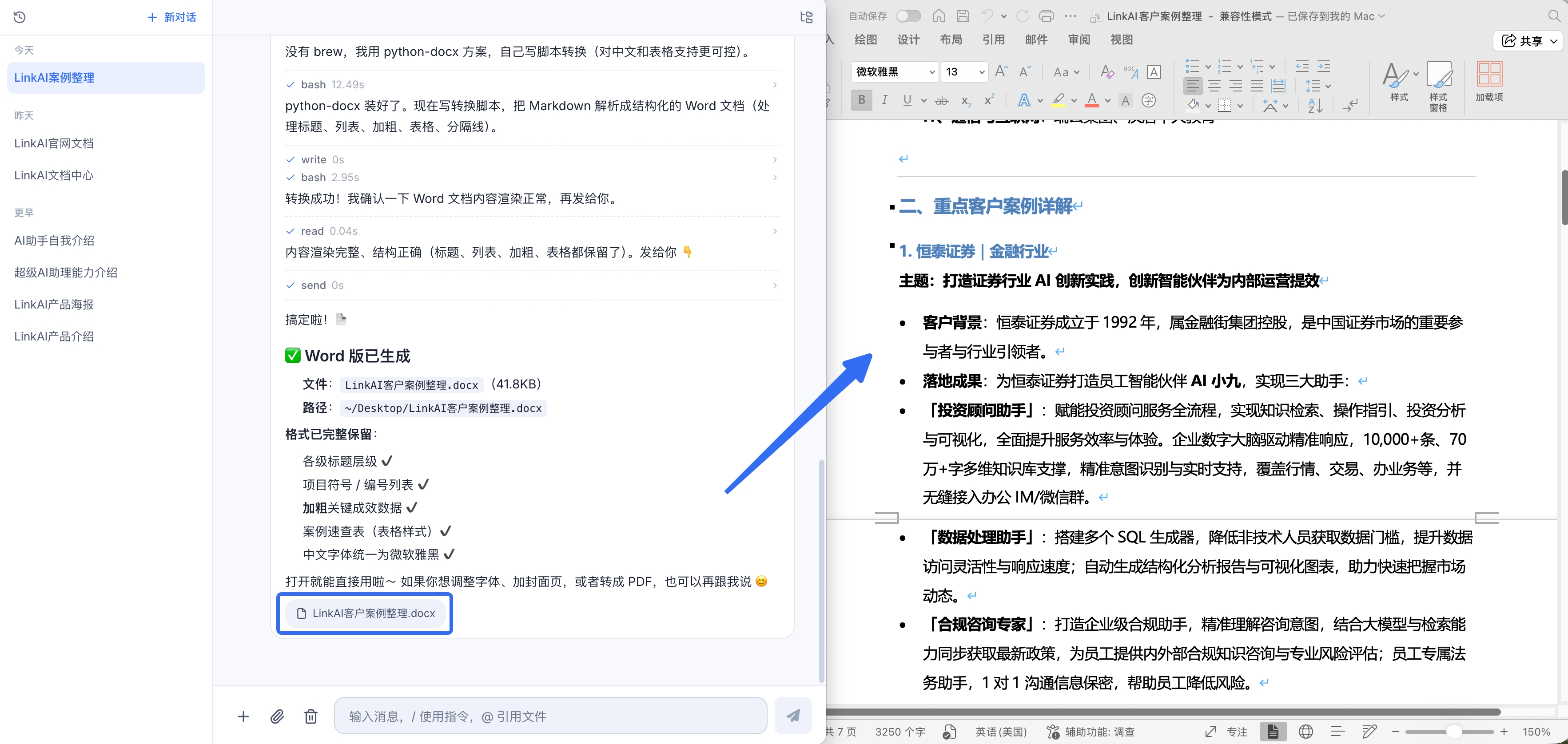Open undo history dropdown arrow
1568x744 pixels.
click(1004, 16)
